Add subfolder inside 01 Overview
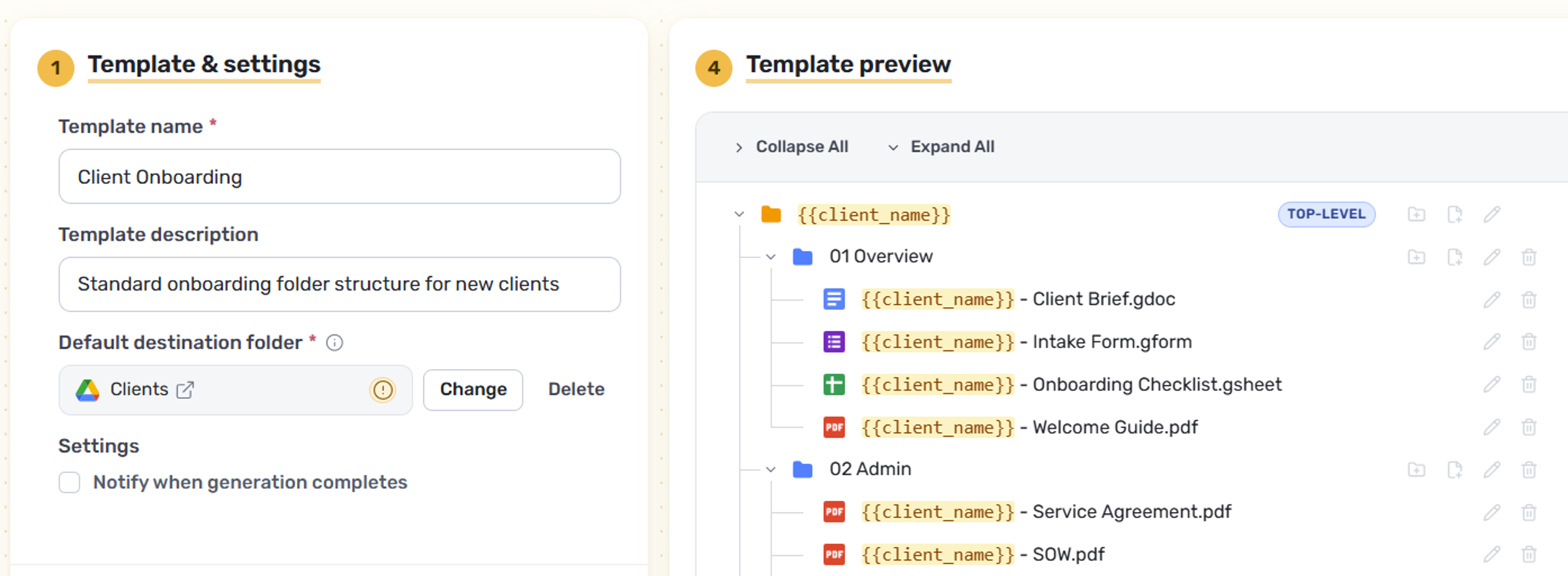Viewport: 1568px width, 576px height. click(x=1417, y=257)
